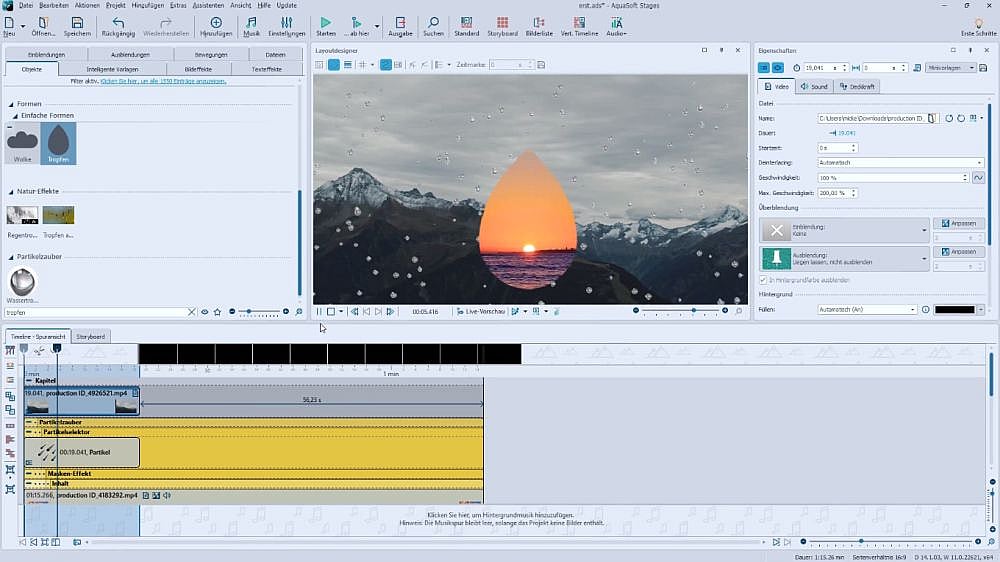
Task: Toggle eye visibility filter in toolbox search
Action: 204,312
